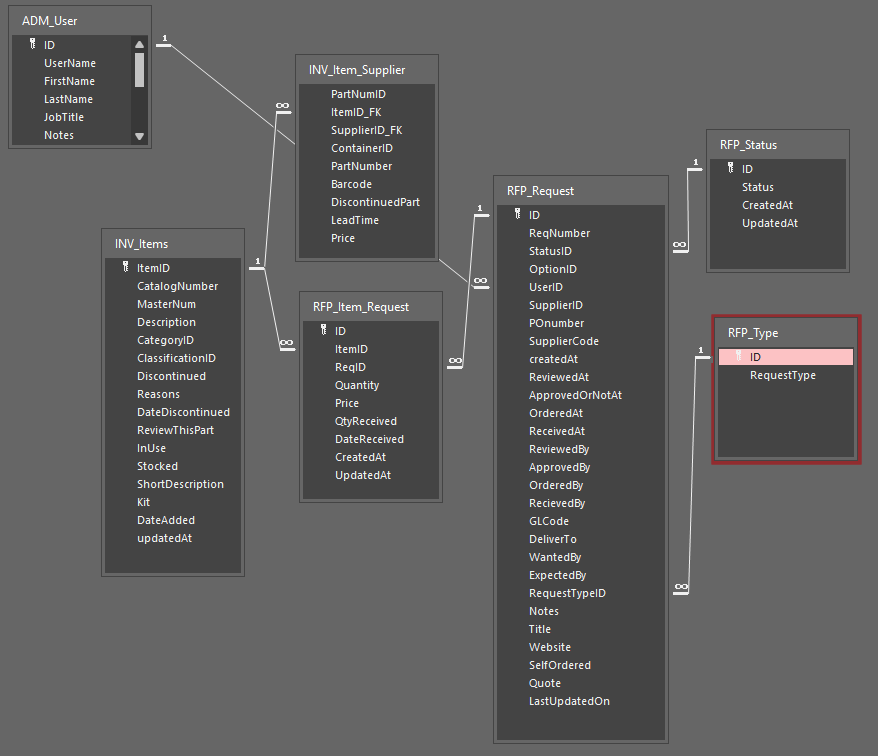878x756 pixels.
Task: Click the StatusID field in RFP_Request
Action: coord(550,251)
